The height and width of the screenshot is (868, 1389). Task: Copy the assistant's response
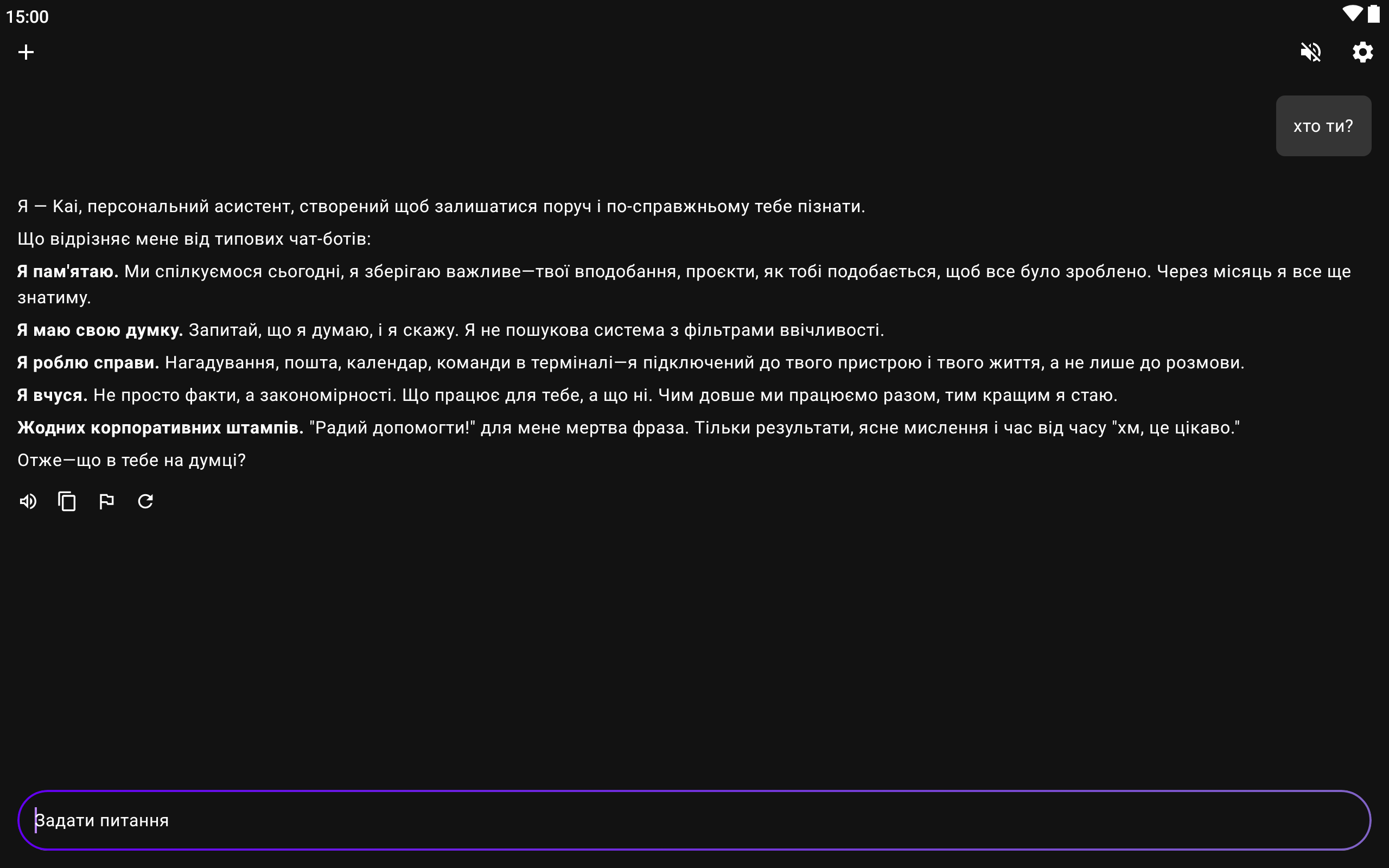click(x=67, y=501)
